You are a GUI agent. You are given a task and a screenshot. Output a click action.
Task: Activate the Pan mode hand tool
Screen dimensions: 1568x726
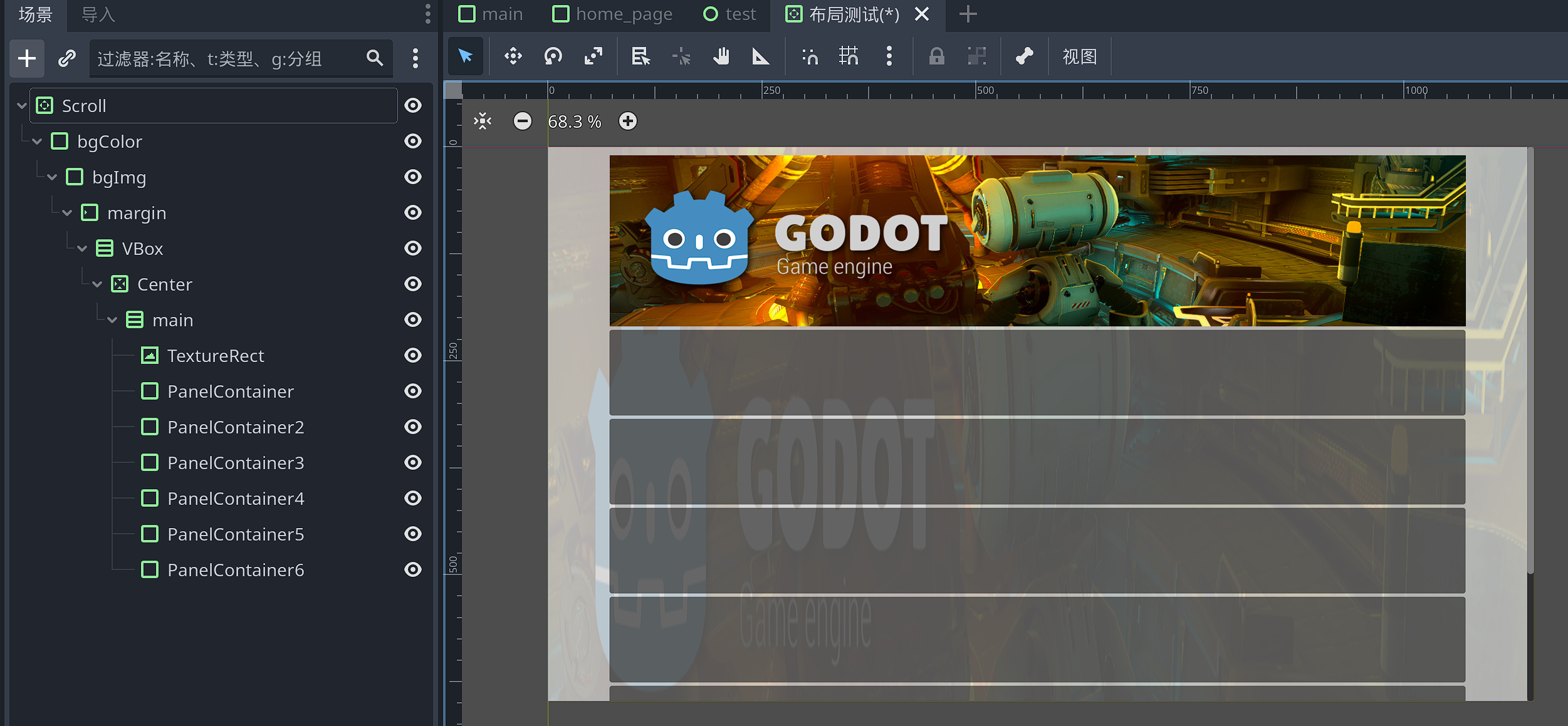click(721, 56)
